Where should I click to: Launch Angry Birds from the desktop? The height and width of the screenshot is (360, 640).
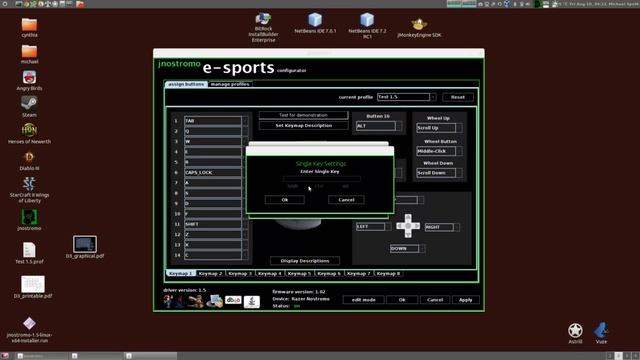pos(29,80)
